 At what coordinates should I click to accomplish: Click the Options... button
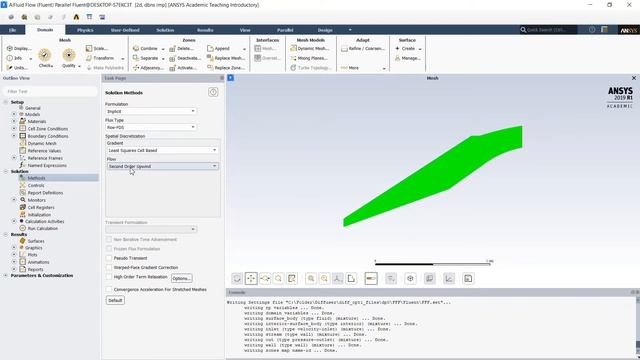(x=182, y=278)
